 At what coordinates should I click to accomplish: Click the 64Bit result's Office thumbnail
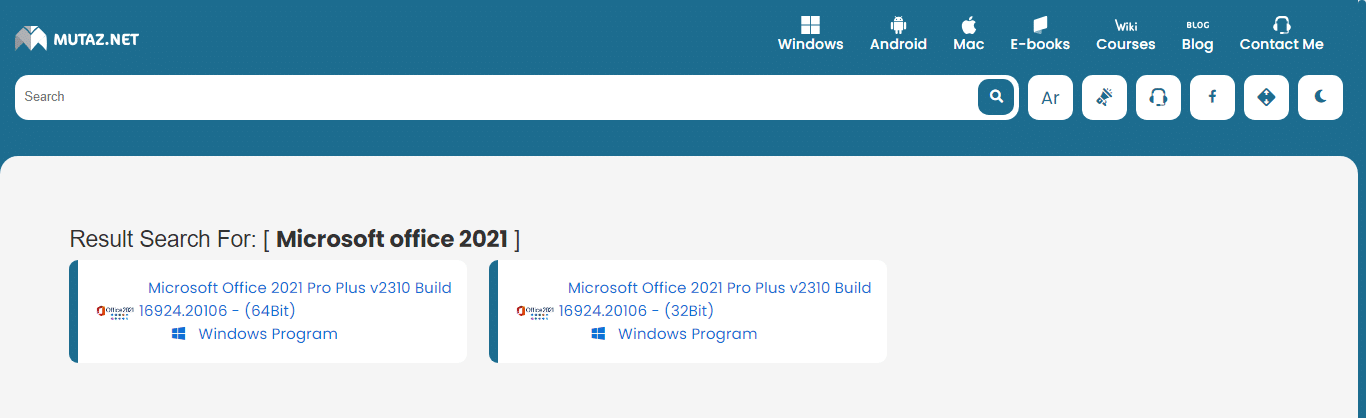[x=115, y=312]
